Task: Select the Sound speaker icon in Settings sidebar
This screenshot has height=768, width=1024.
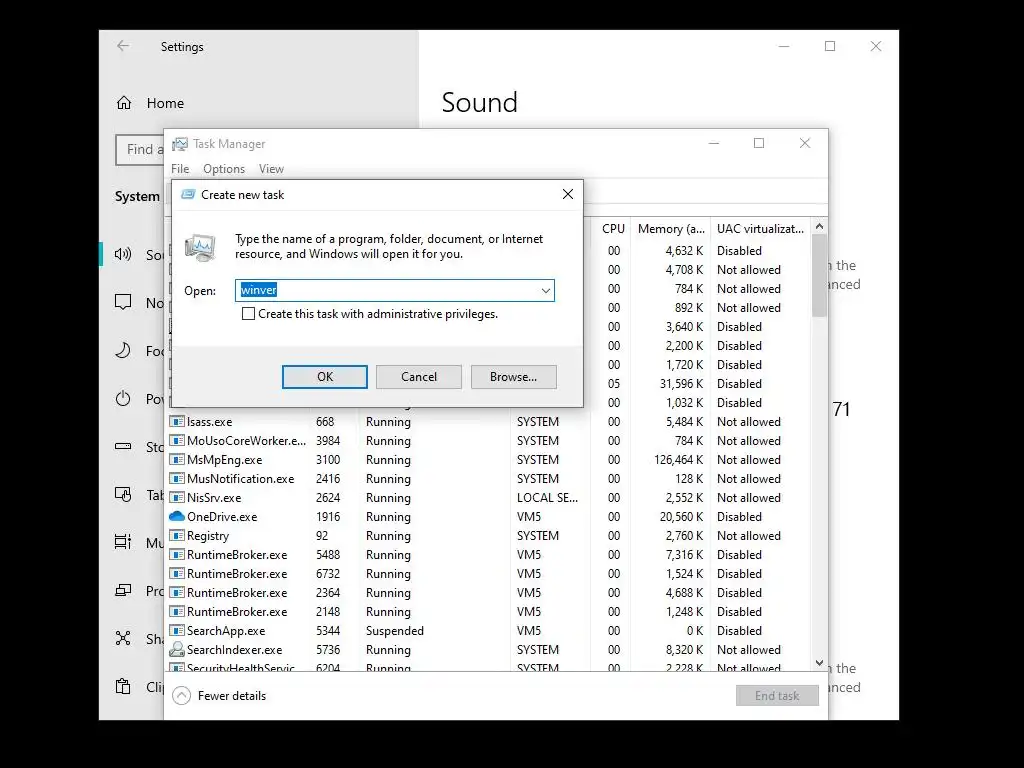Action: click(123, 254)
